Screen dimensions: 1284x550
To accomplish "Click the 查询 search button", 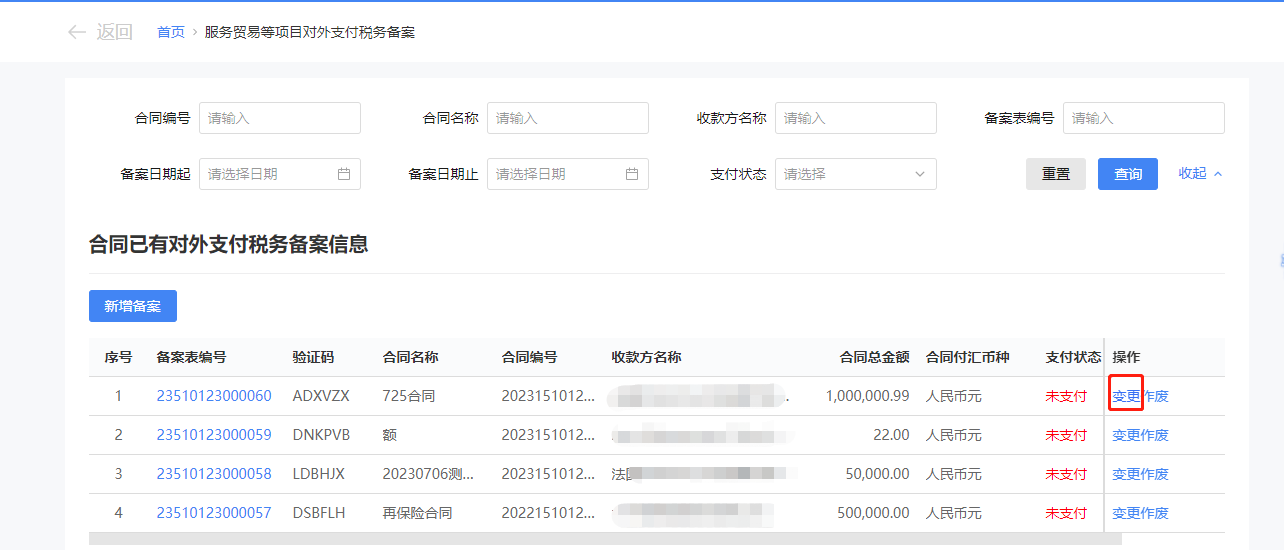I will click(1127, 174).
